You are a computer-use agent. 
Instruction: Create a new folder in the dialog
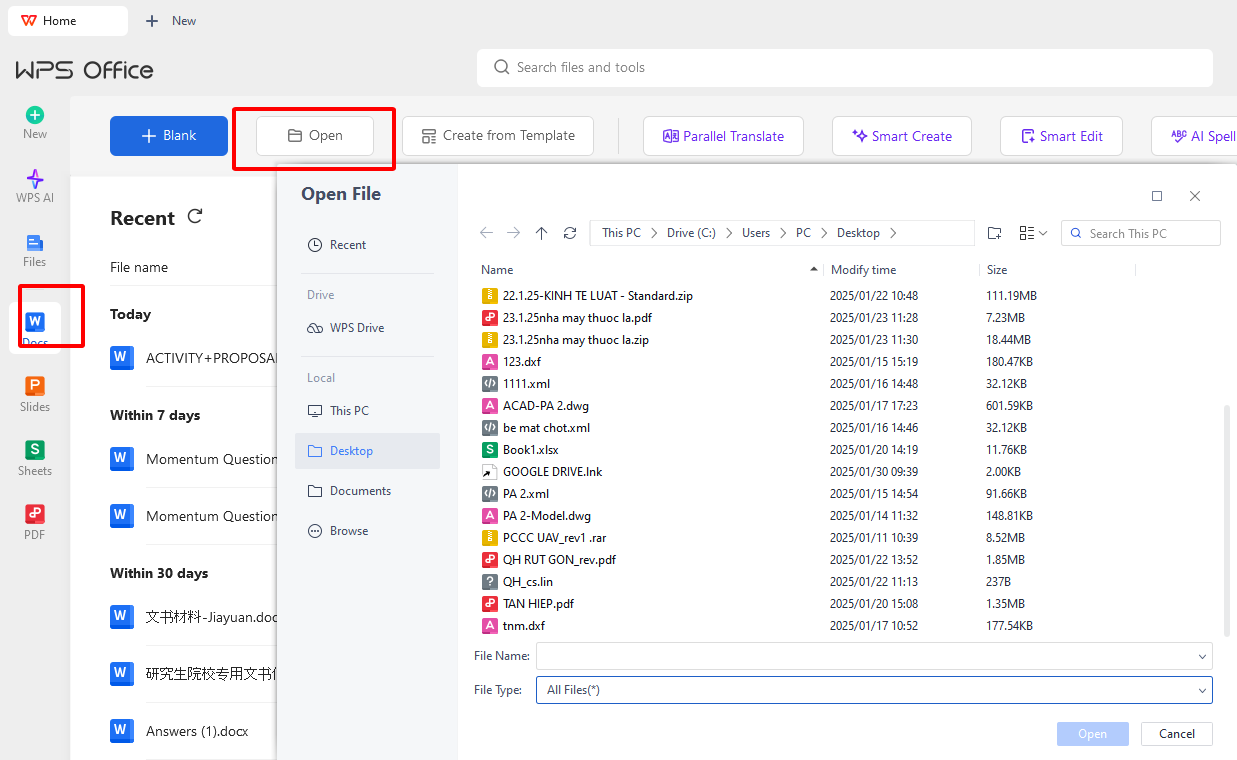994,232
